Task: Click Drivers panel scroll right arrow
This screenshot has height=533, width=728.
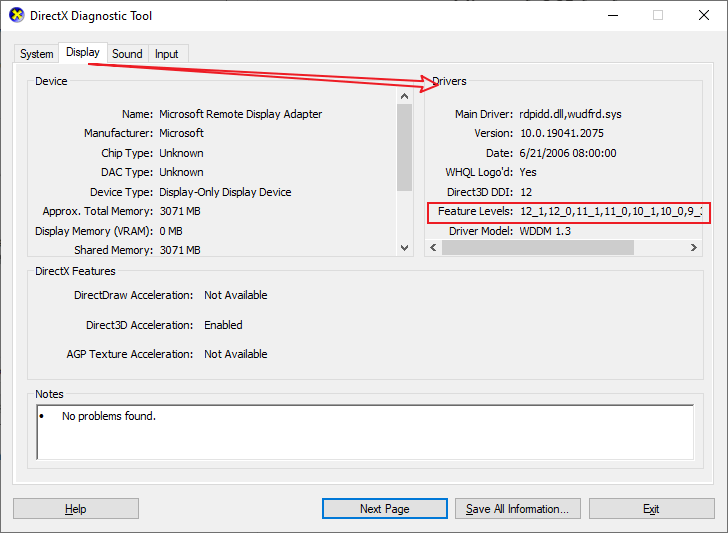Action: pyautogui.click(x=694, y=247)
